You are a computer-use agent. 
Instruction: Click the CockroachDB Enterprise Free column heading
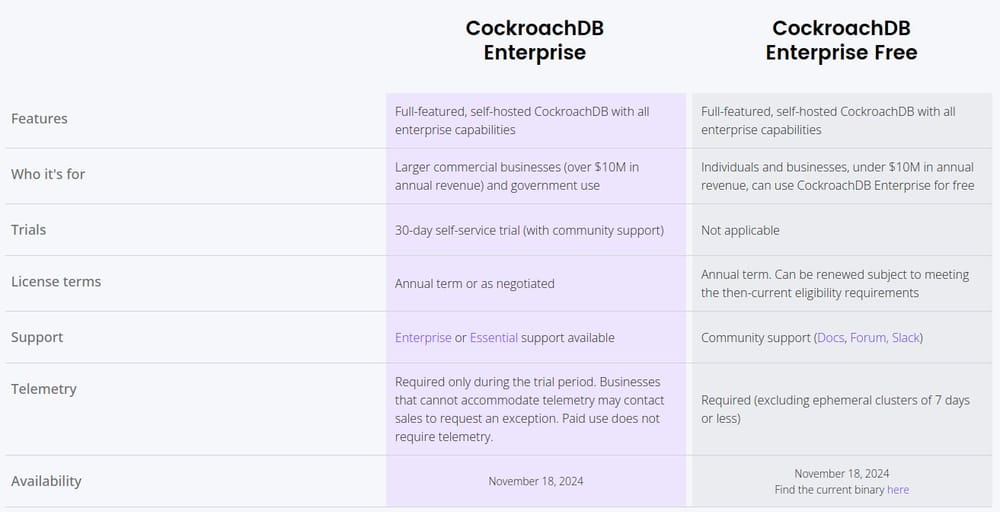(841, 41)
